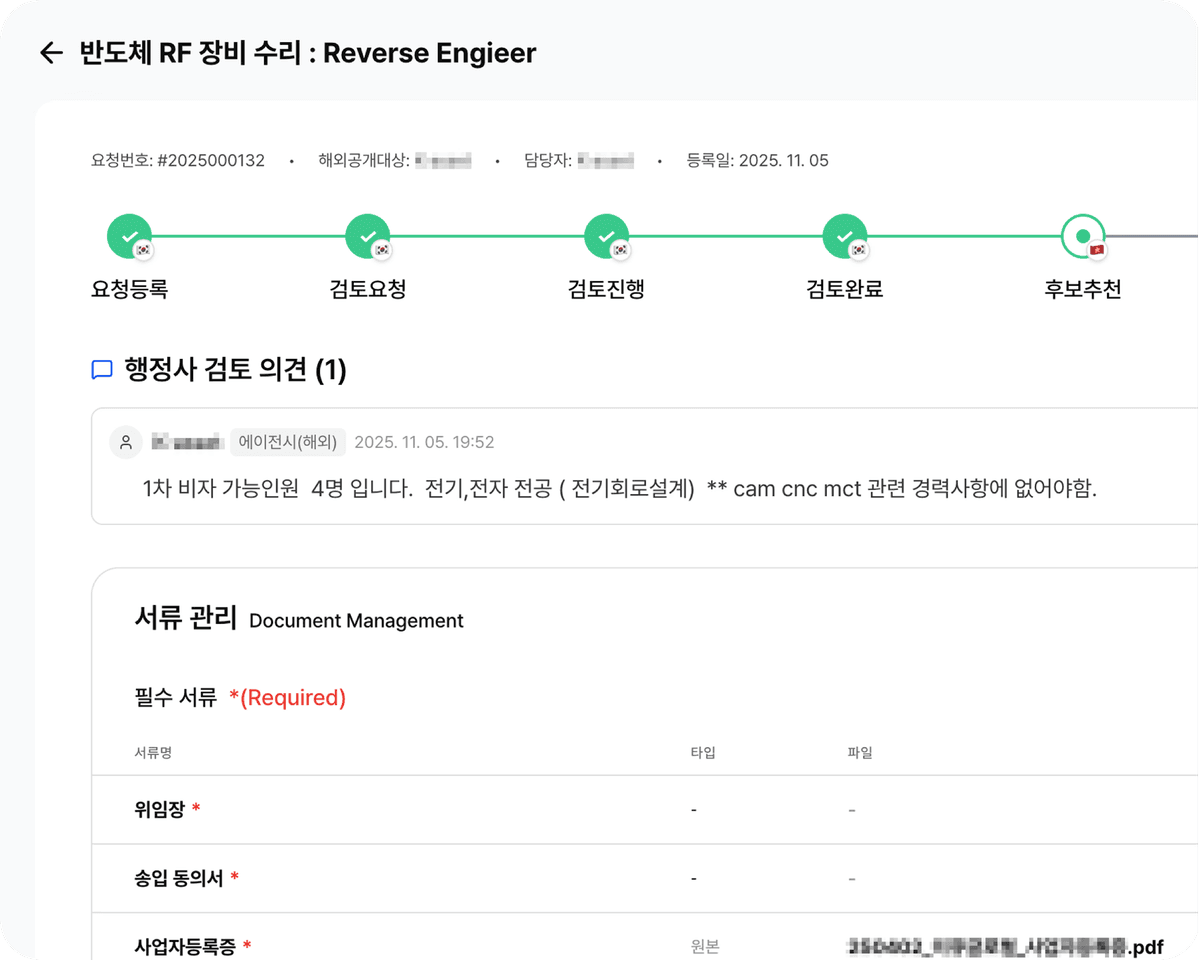The width and height of the screenshot is (1200, 960).
Task: Click the 행정사 검토 의견 (1) heading
Action: [x=235, y=371]
